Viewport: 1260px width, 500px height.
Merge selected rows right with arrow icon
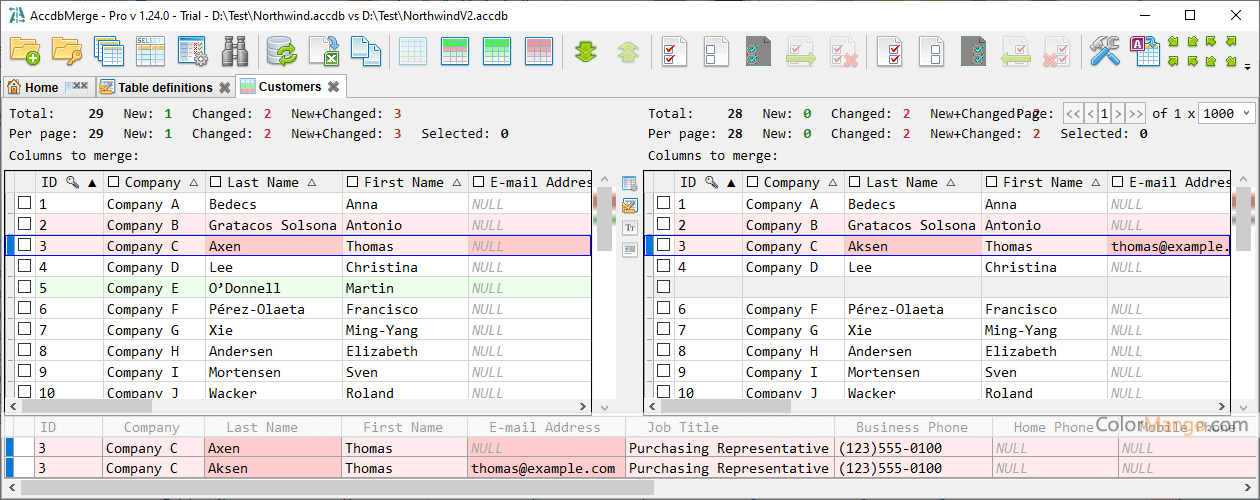click(802, 50)
